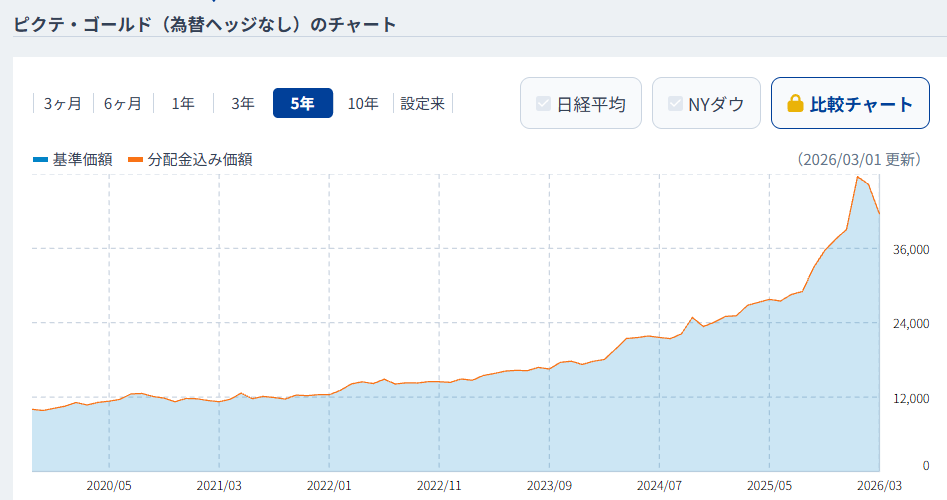Click the blue 基準価額 legend swatch

pyautogui.click(x=40, y=160)
